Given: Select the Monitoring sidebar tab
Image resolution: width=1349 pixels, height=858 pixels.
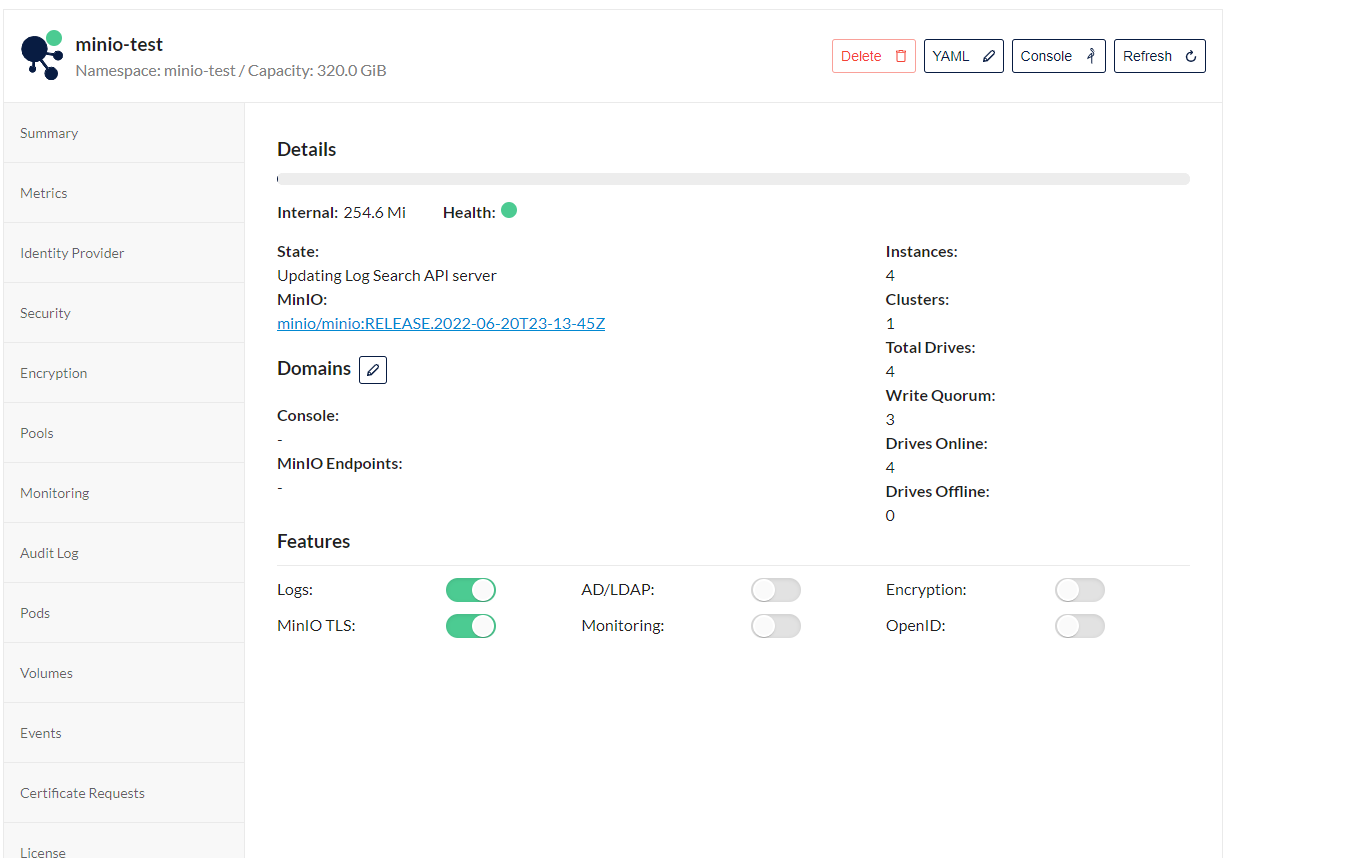Looking at the screenshot, I should click(x=124, y=493).
